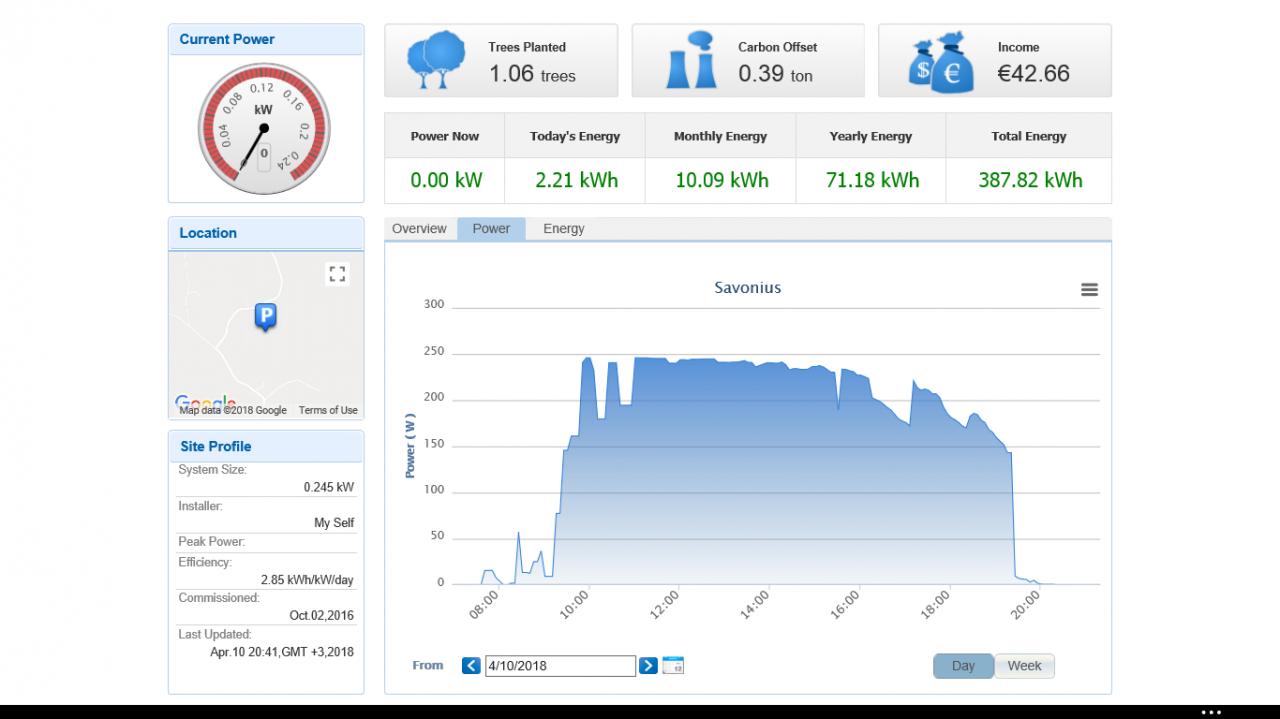Screen dimensions: 1280x719
Task: Click the Last Updated timestamp value
Action: click(x=282, y=652)
